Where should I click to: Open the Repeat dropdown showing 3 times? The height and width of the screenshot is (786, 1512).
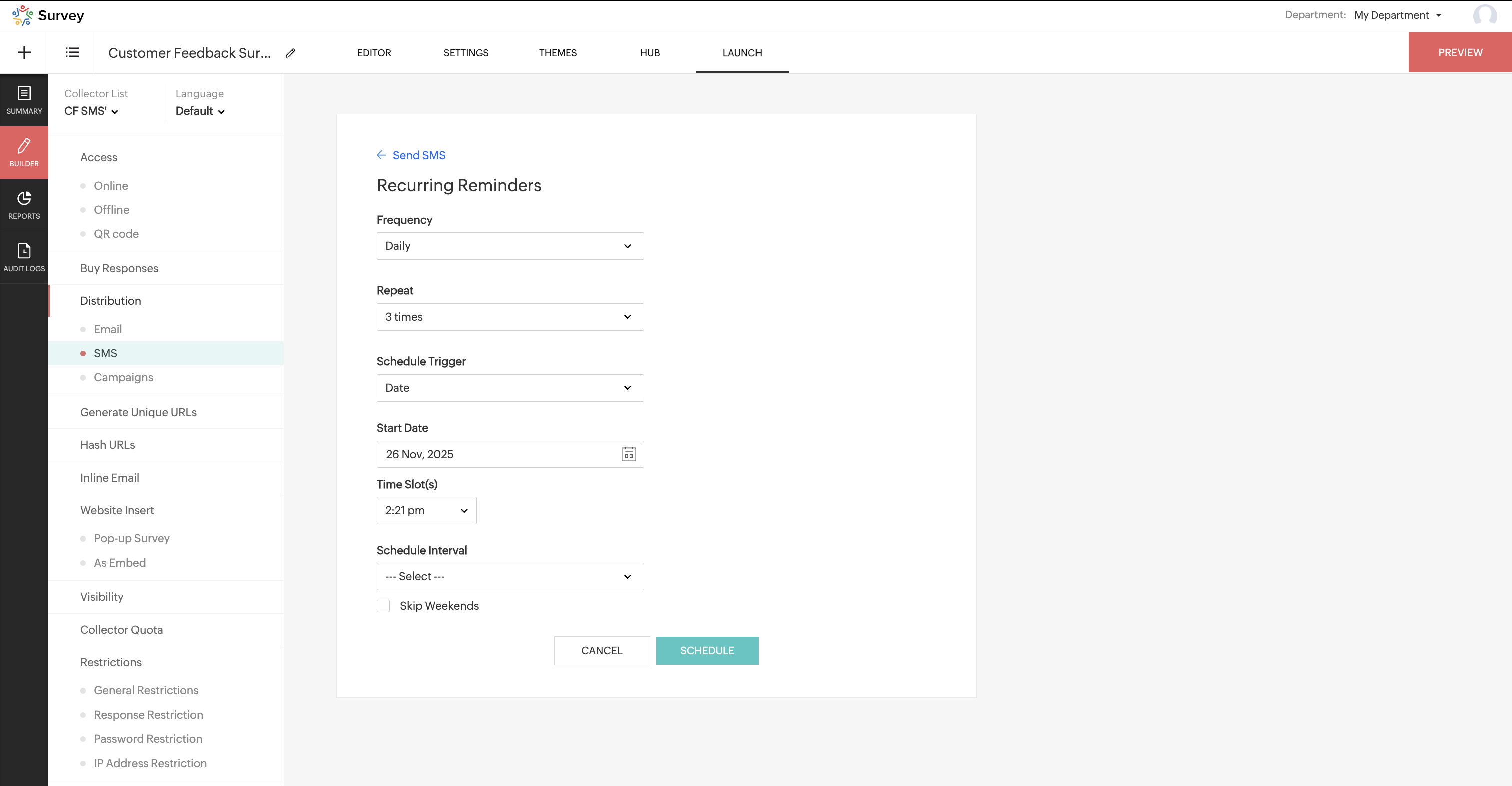[x=509, y=317]
